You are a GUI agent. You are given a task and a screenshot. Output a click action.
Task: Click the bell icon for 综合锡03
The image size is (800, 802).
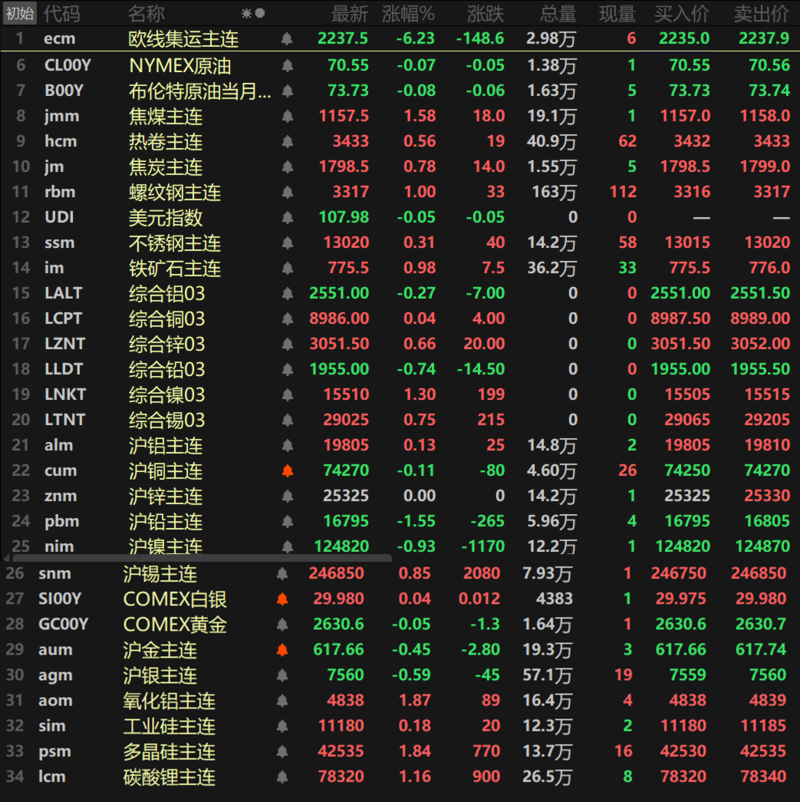click(x=287, y=420)
